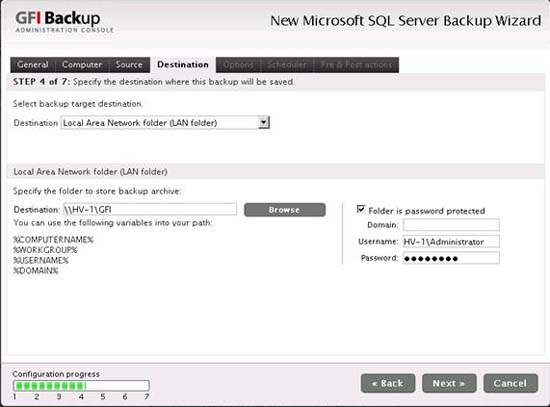
Task: Open the Source tab
Action: pyautogui.click(x=129, y=65)
